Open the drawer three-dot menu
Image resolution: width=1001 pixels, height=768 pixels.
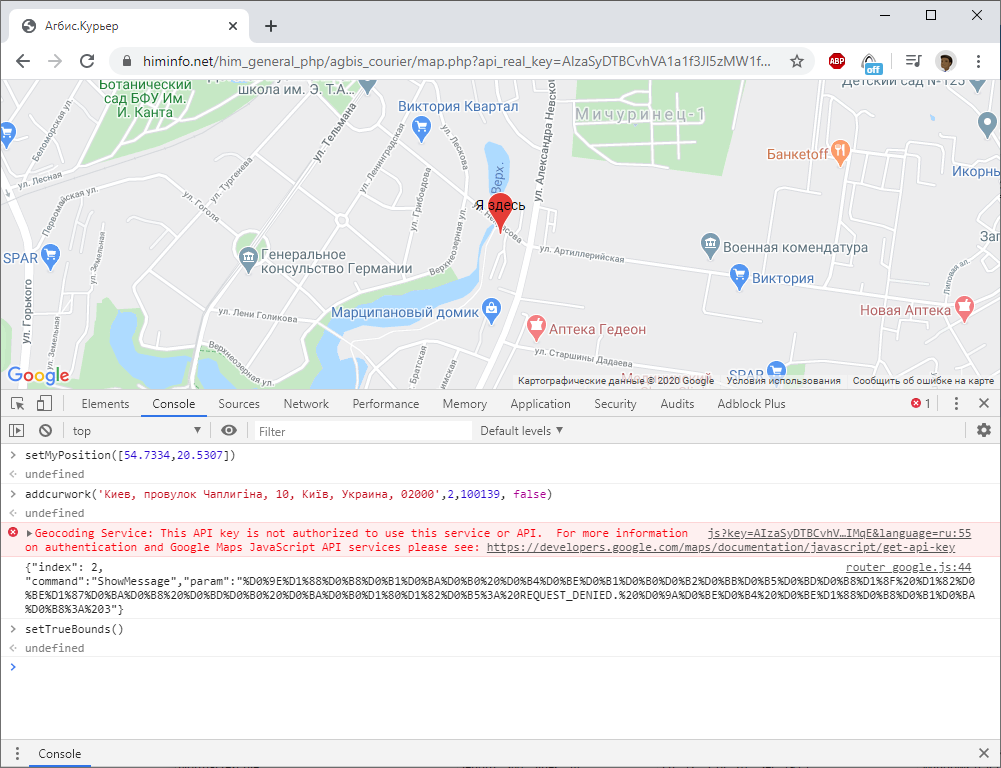17,753
